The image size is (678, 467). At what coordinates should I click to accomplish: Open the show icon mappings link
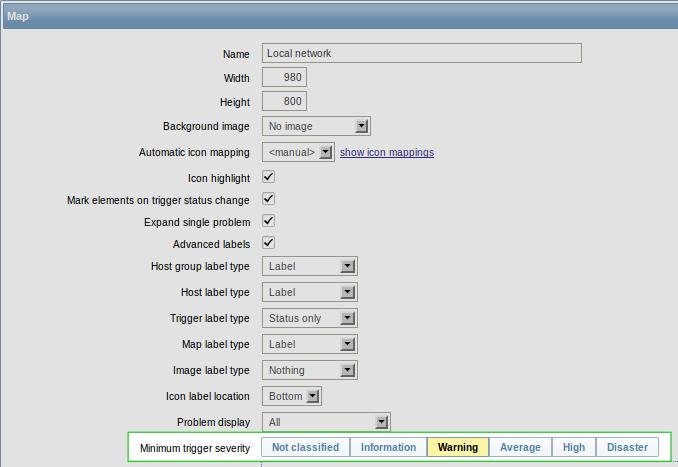tap(386, 153)
